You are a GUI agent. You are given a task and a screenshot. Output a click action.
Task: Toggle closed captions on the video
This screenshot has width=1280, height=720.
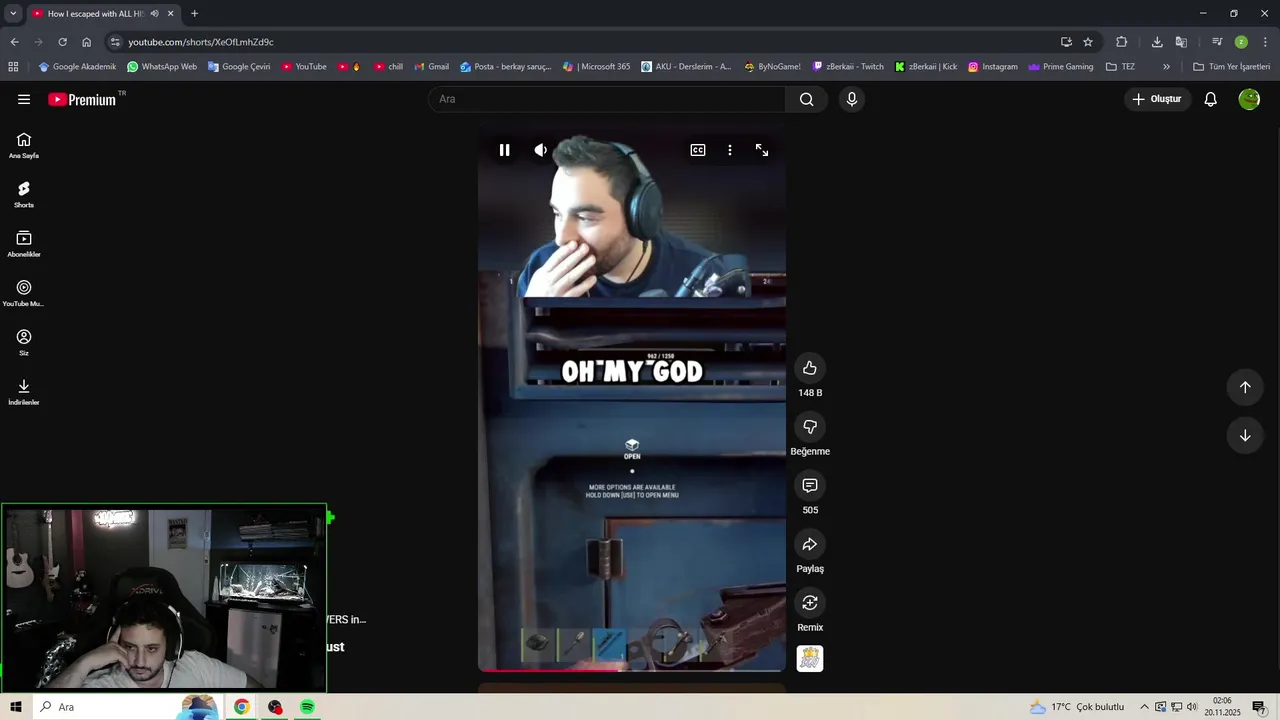(x=698, y=150)
